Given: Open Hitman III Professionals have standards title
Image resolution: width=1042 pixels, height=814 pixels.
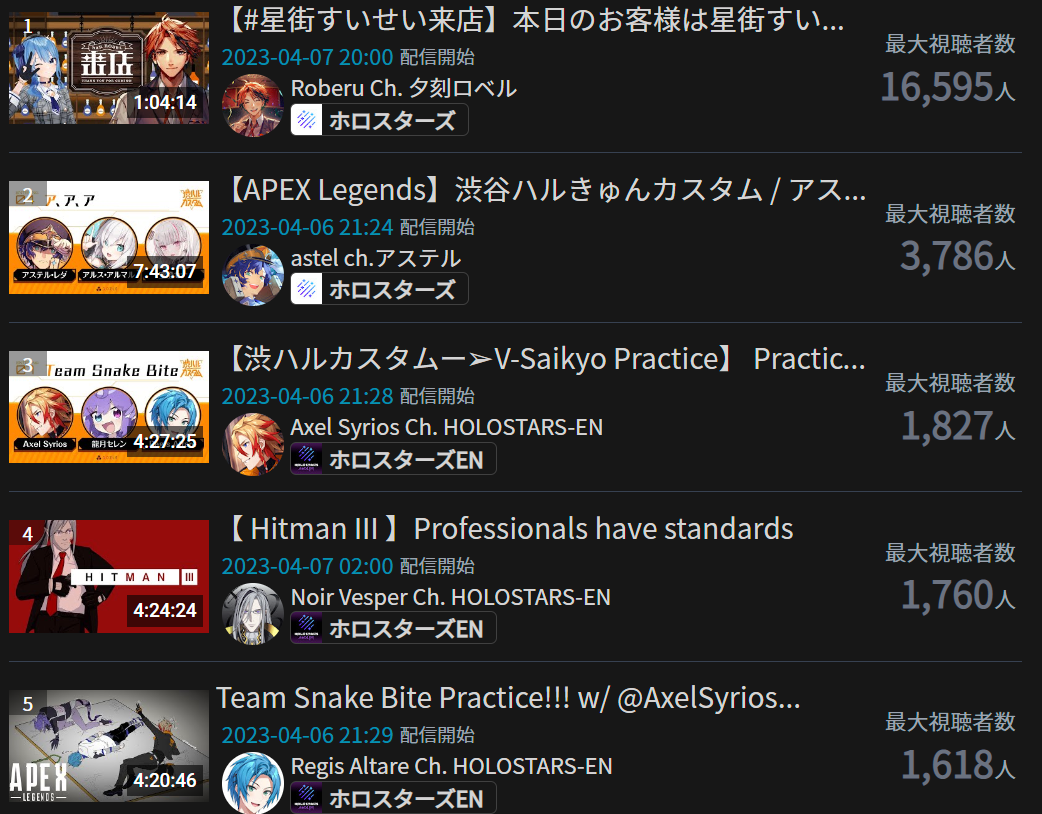Looking at the screenshot, I should click(508, 529).
